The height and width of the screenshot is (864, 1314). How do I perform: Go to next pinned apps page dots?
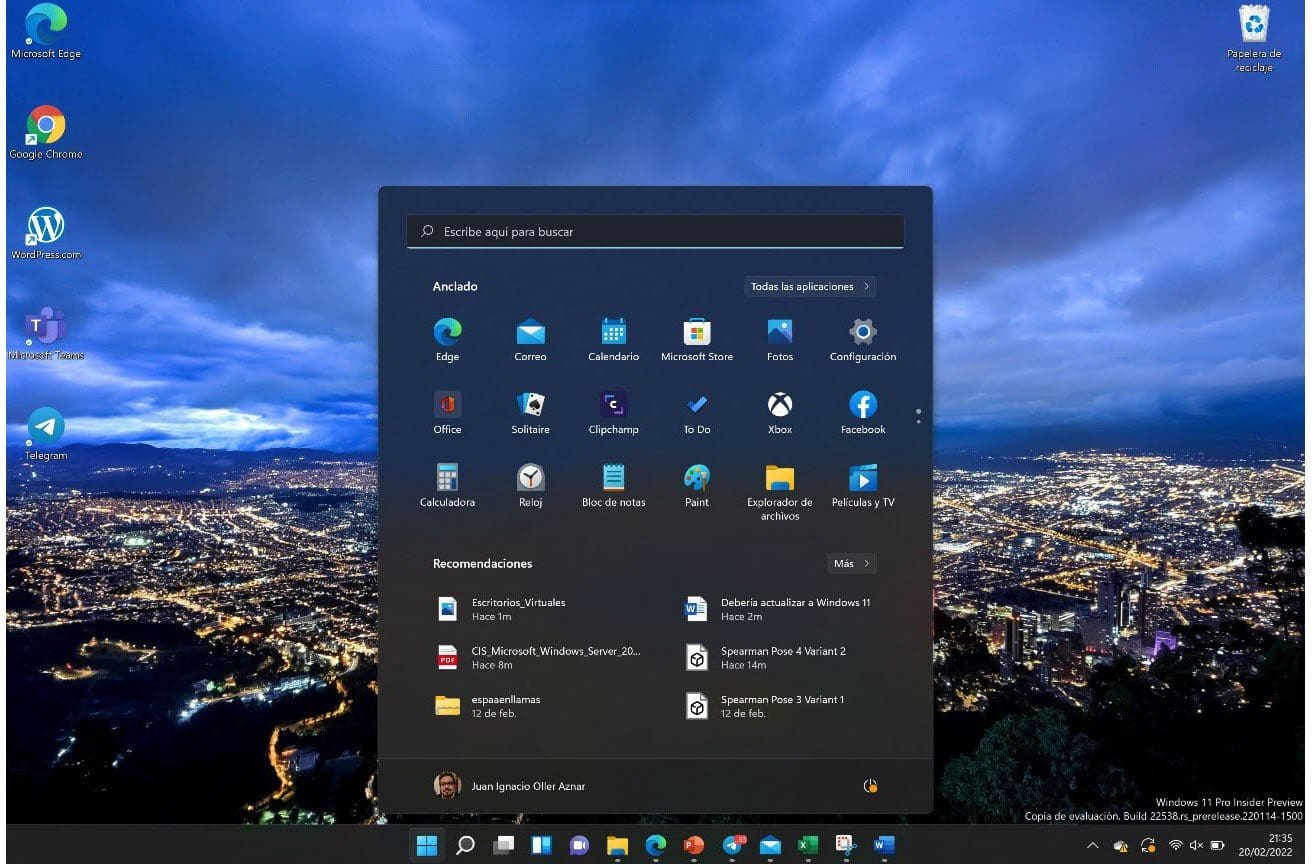click(x=918, y=415)
